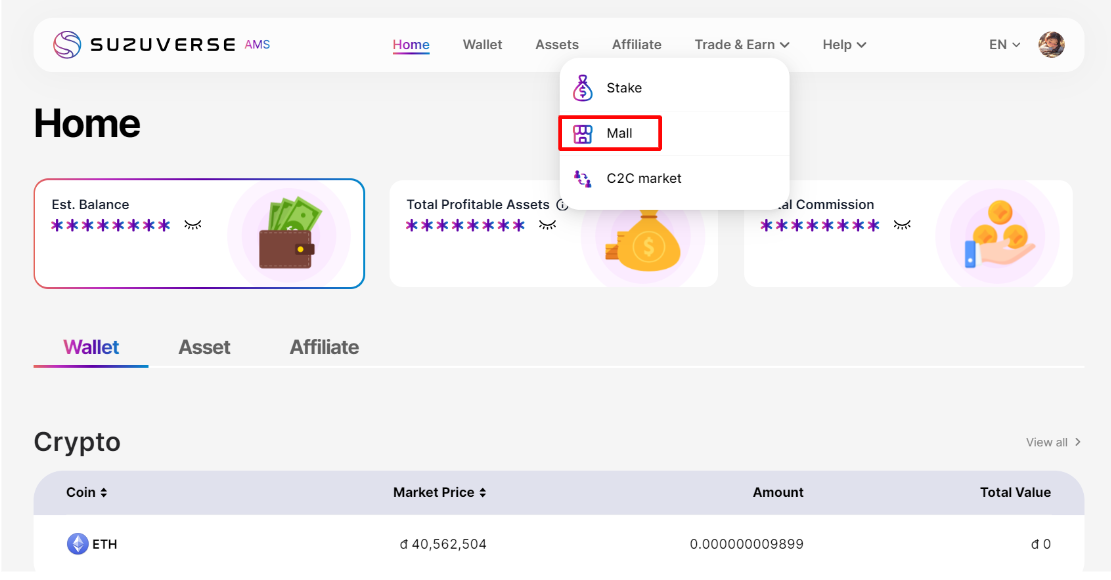Click the Stake money bag icon

coord(582,88)
